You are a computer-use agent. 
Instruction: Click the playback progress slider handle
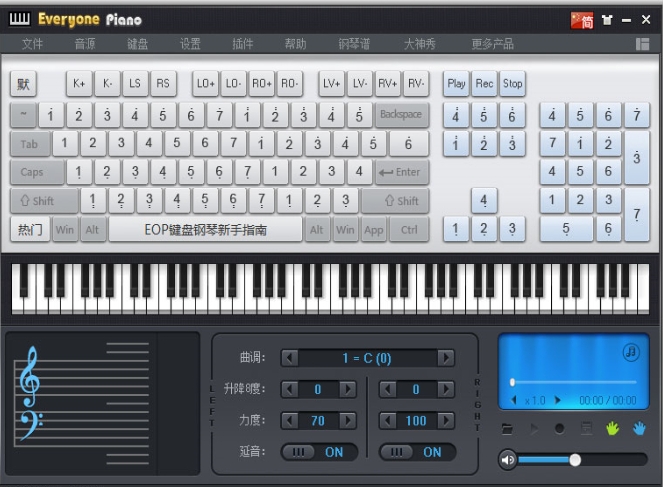[x=512, y=382]
